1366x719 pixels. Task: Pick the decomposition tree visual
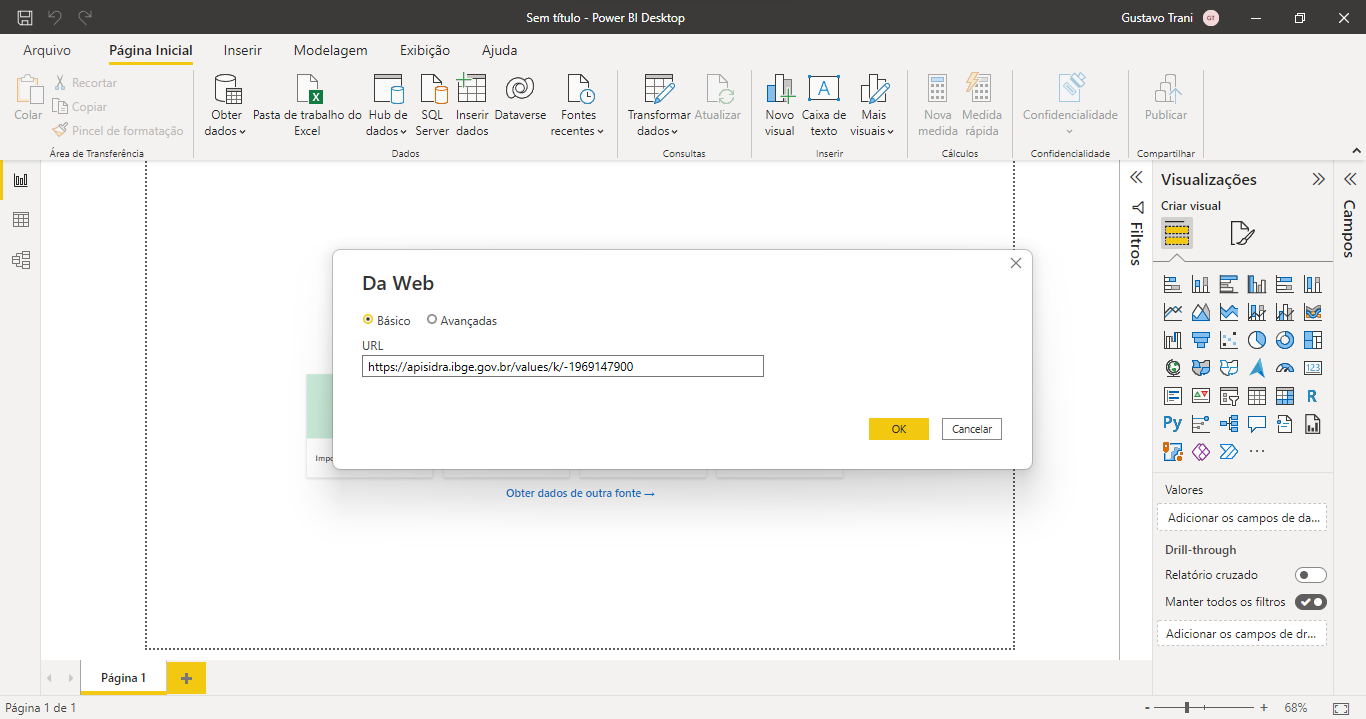(x=1229, y=424)
